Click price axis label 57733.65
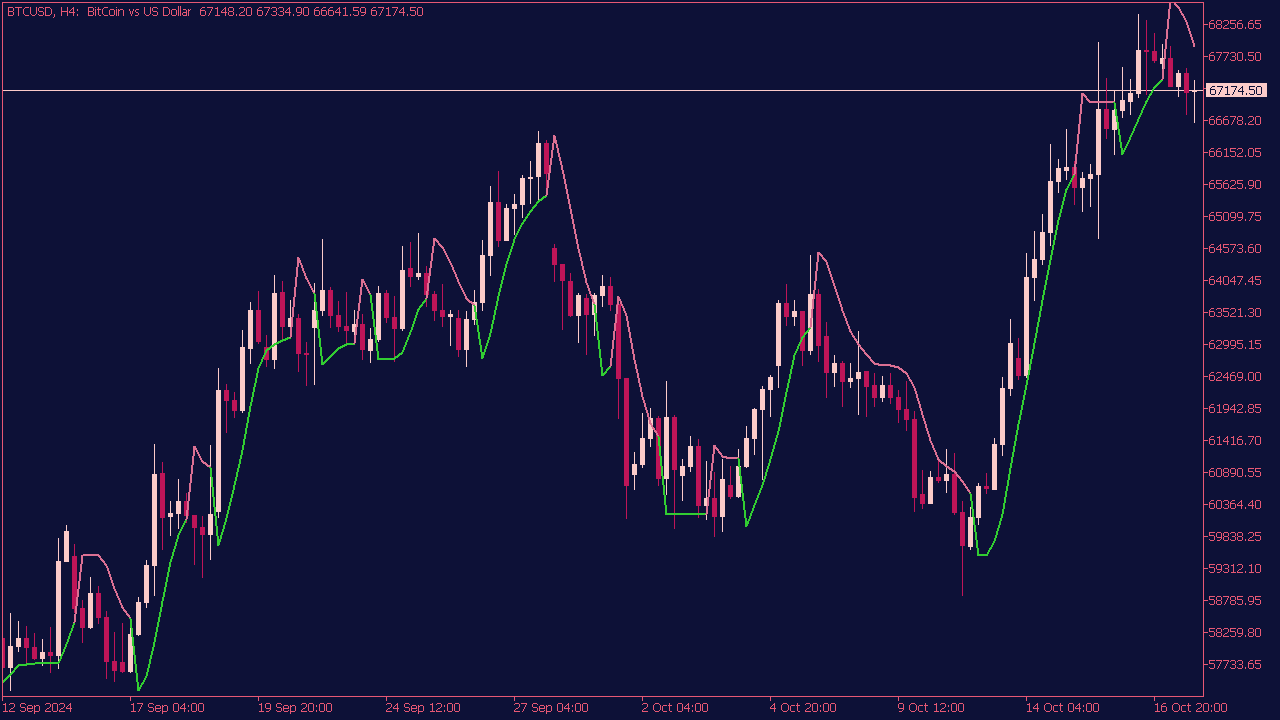Image resolution: width=1280 pixels, height=720 pixels. 1235,664
